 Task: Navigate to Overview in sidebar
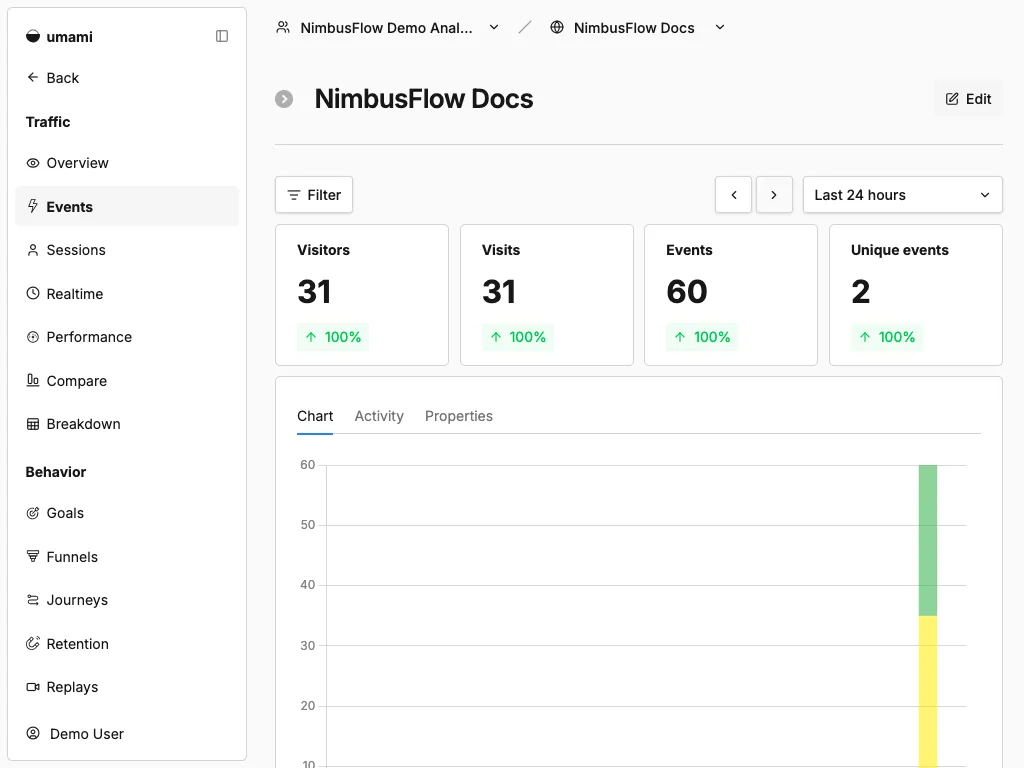[127, 163]
